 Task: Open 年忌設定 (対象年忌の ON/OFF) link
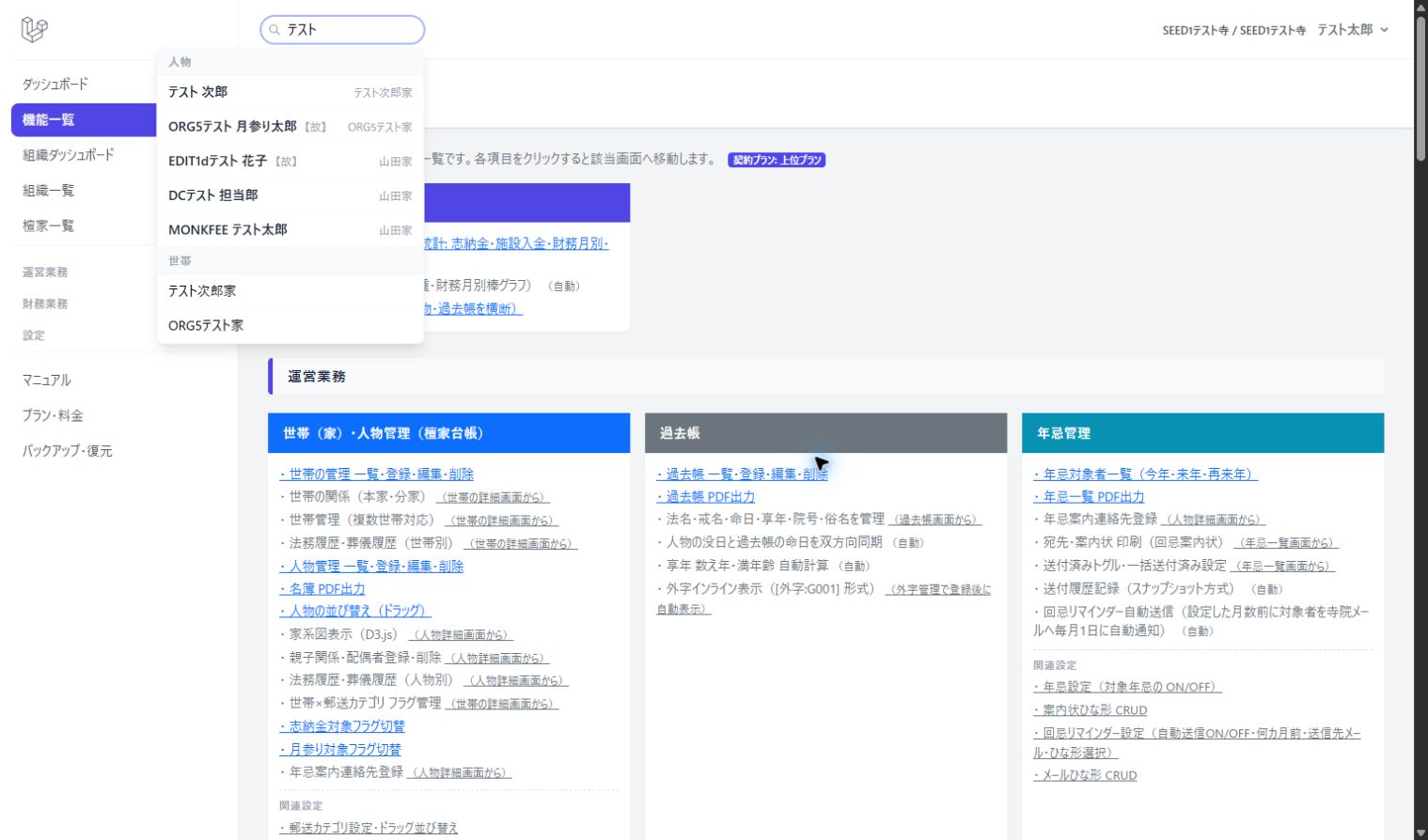coord(1127,688)
